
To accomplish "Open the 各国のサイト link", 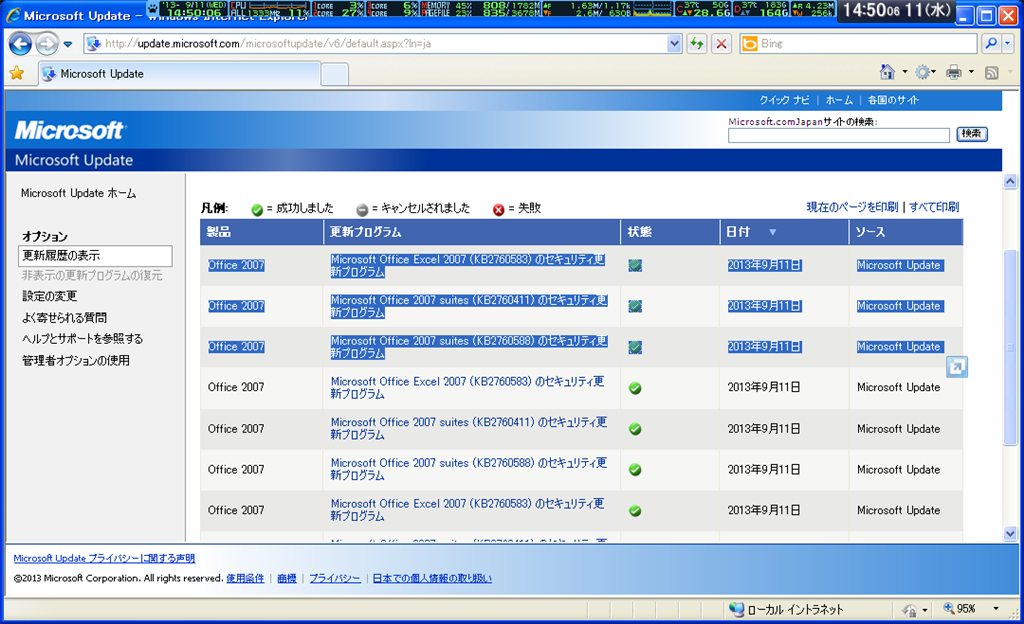I will pyautogui.click(x=893, y=100).
